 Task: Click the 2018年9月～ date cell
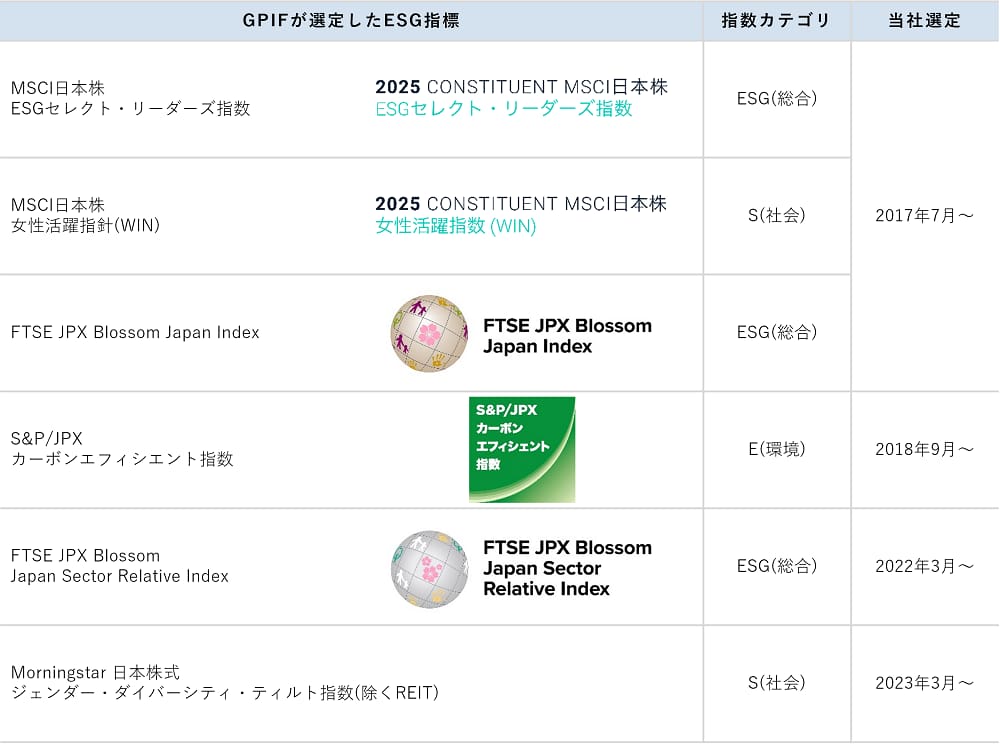click(924, 449)
